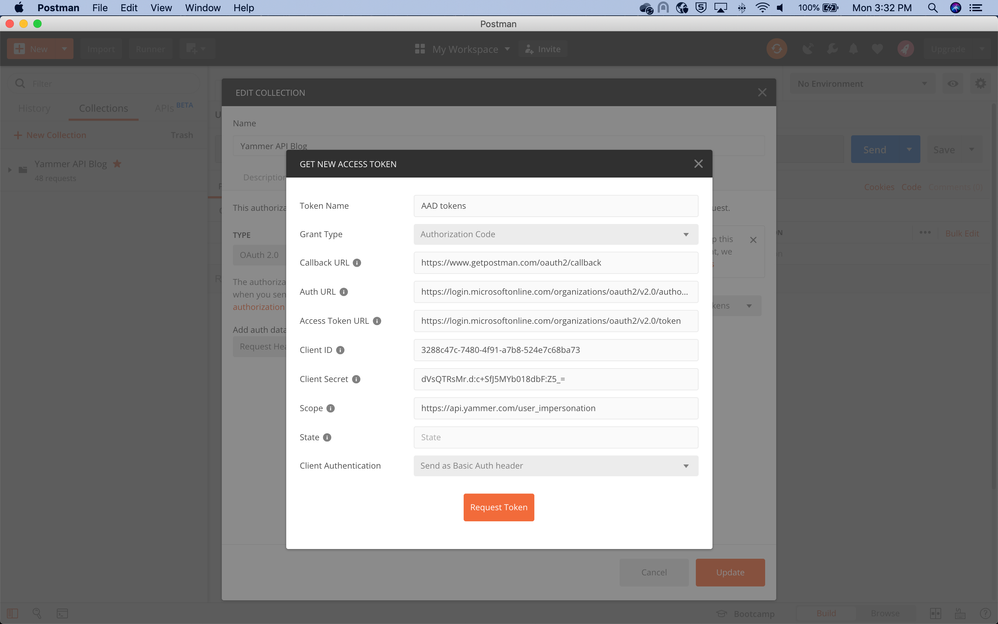Click info icon next to State
The height and width of the screenshot is (624, 998).
[x=327, y=437]
